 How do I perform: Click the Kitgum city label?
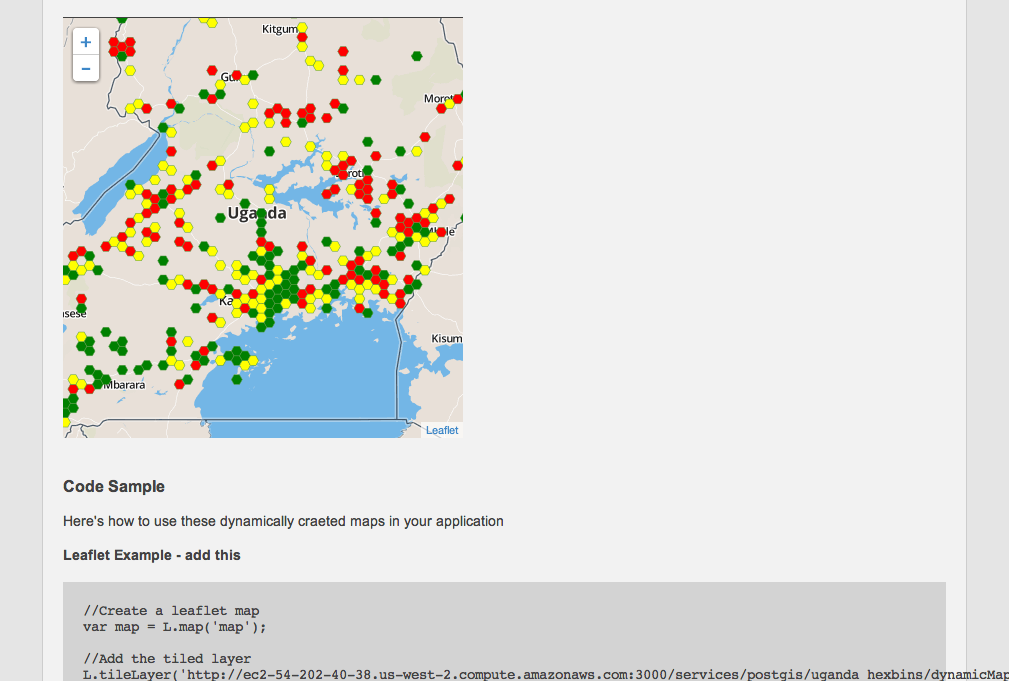[280, 29]
